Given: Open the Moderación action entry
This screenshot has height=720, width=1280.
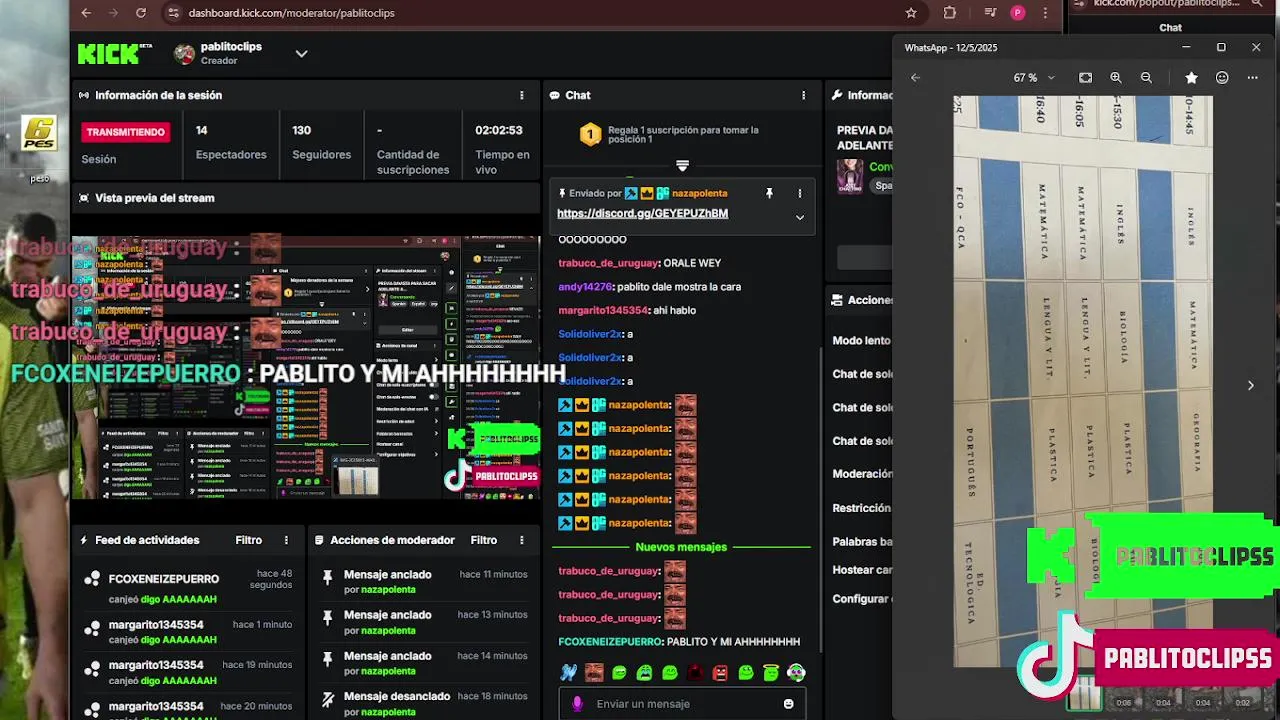Looking at the screenshot, I should coord(862,474).
